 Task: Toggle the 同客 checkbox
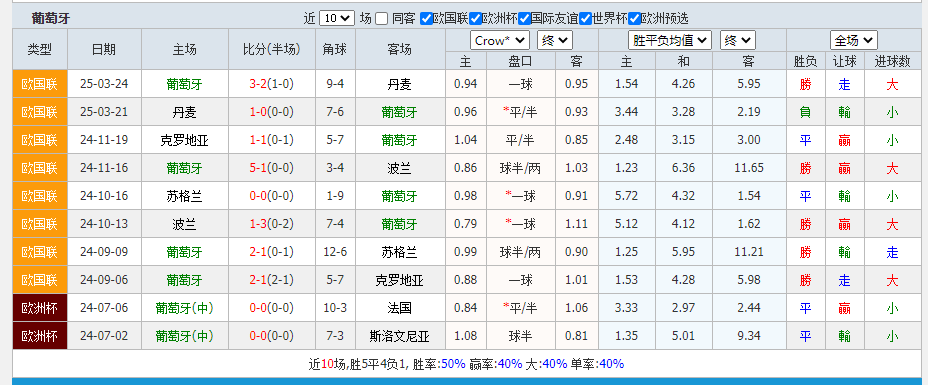(382, 19)
